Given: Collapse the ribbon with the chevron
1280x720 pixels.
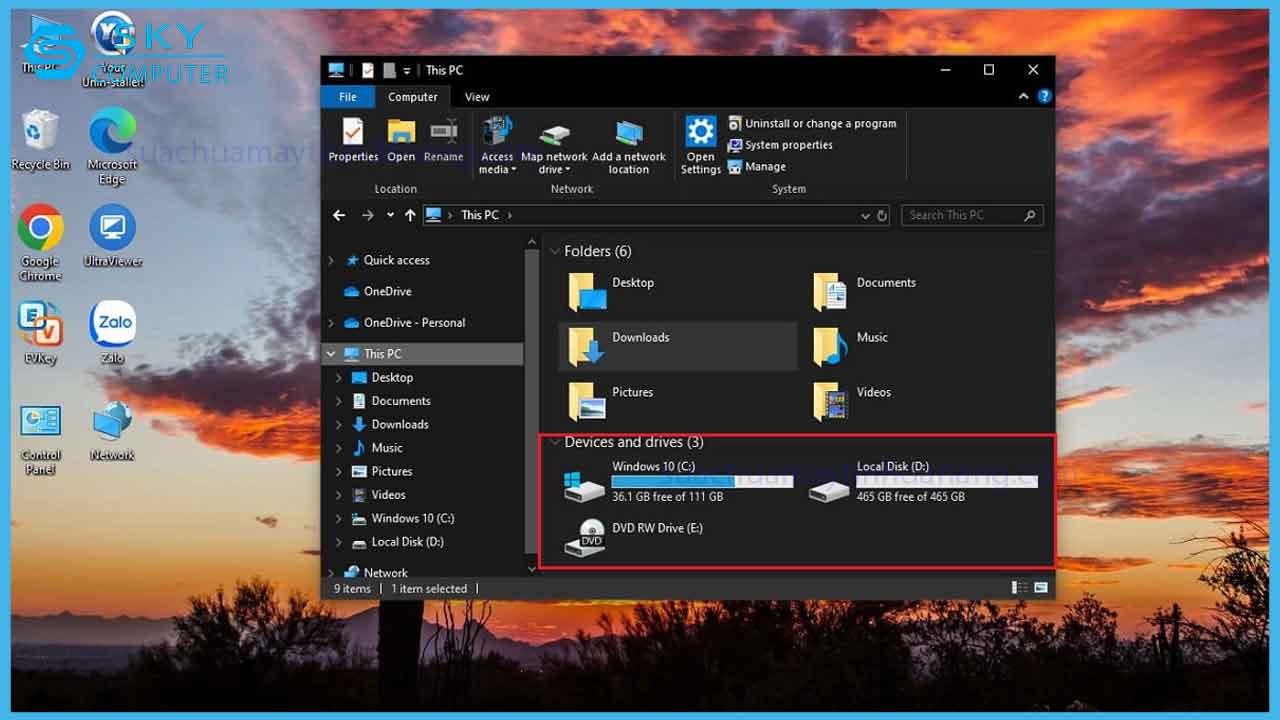Looking at the screenshot, I should [x=1023, y=97].
